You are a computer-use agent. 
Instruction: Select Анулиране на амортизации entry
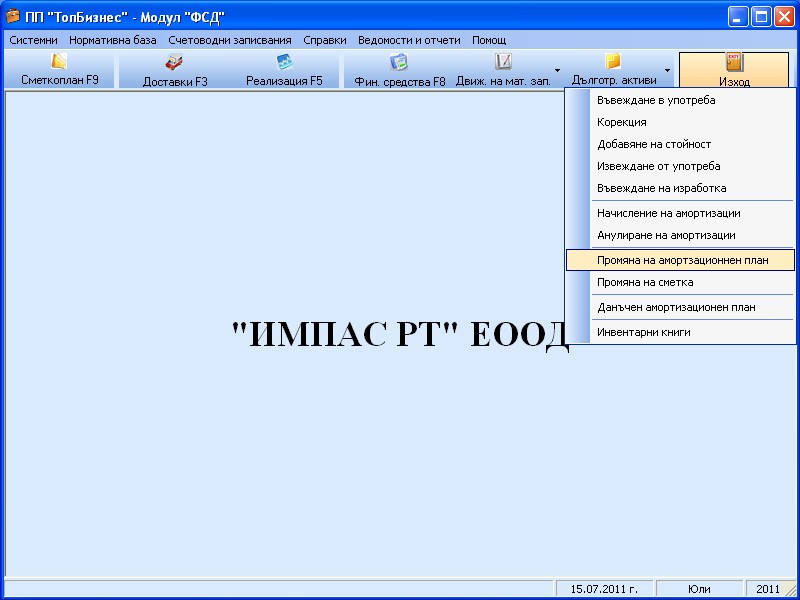click(681, 235)
